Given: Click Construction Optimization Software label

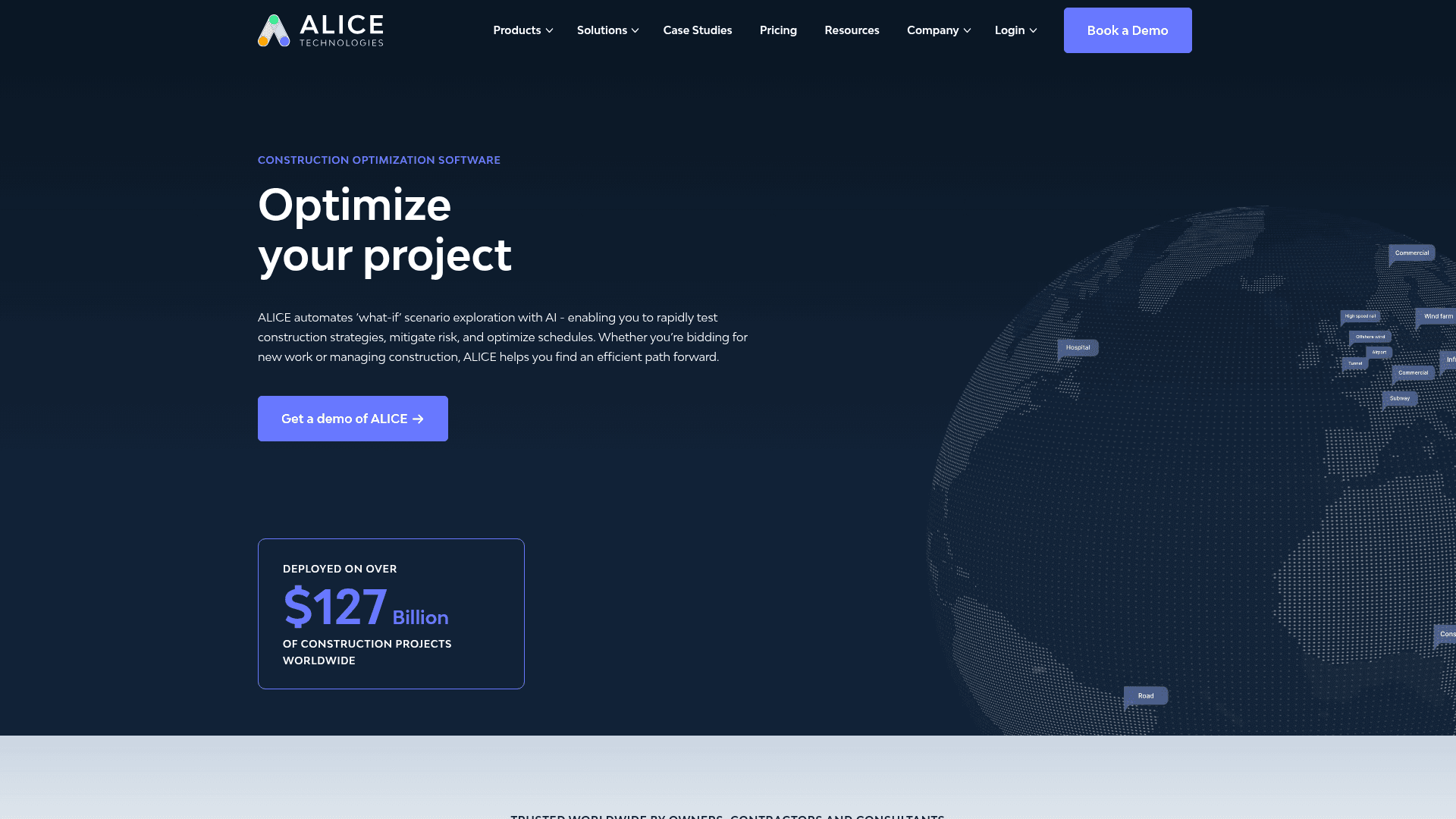Looking at the screenshot, I should (x=379, y=160).
